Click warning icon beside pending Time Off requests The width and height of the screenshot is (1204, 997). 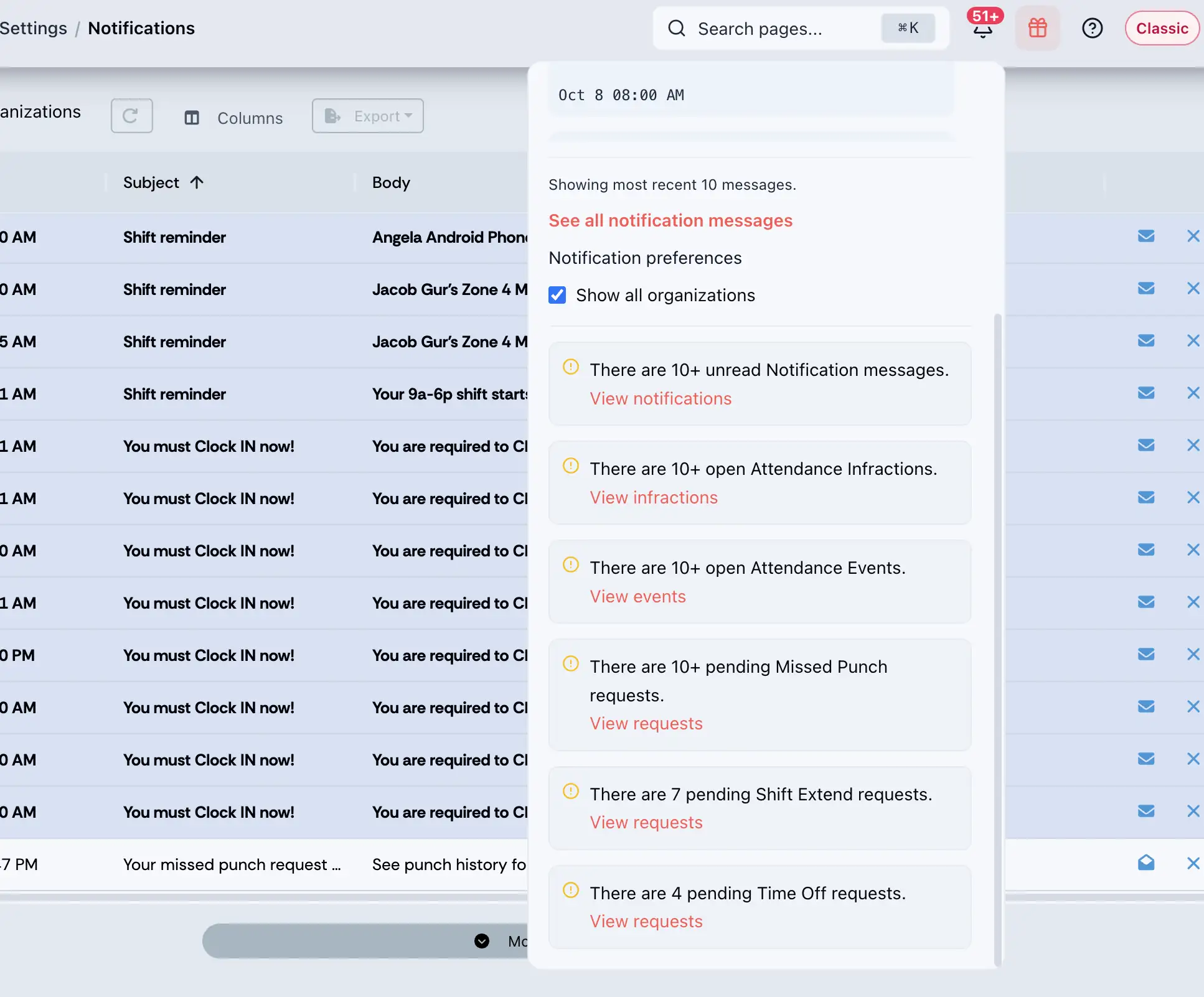pyautogui.click(x=571, y=890)
